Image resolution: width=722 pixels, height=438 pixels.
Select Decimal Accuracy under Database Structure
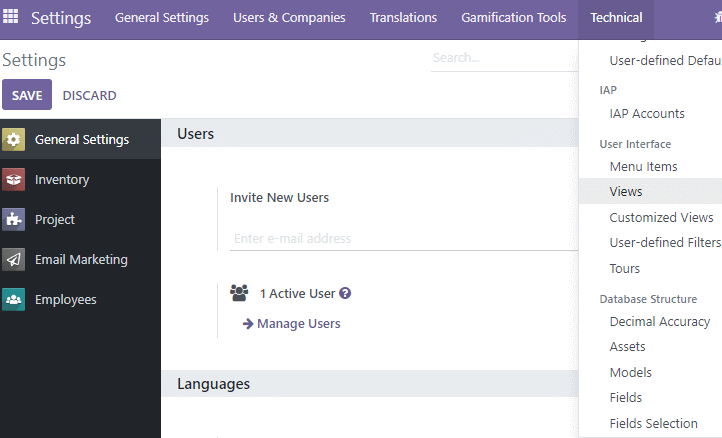click(660, 321)
